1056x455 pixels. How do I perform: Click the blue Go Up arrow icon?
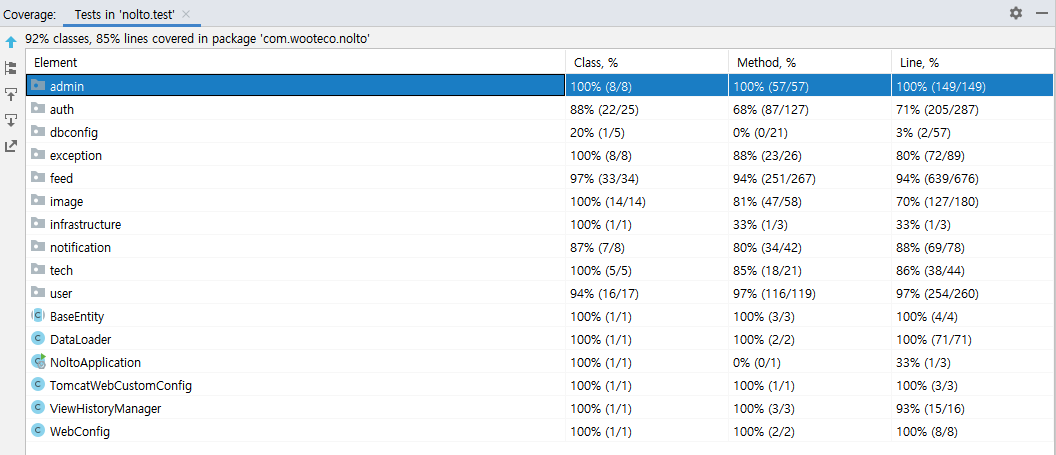pos(11,42)
